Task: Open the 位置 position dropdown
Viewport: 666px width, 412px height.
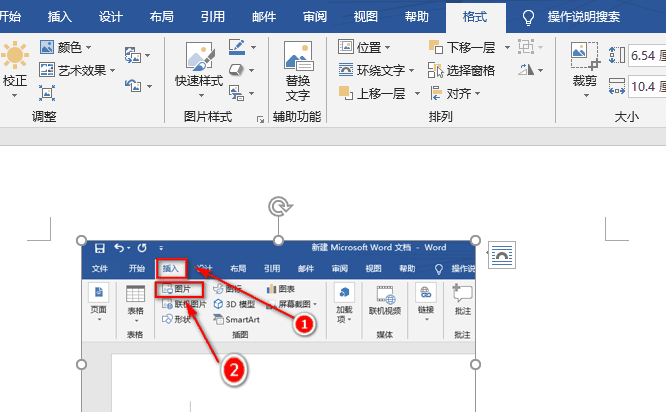Action: (x=364, y=47)
